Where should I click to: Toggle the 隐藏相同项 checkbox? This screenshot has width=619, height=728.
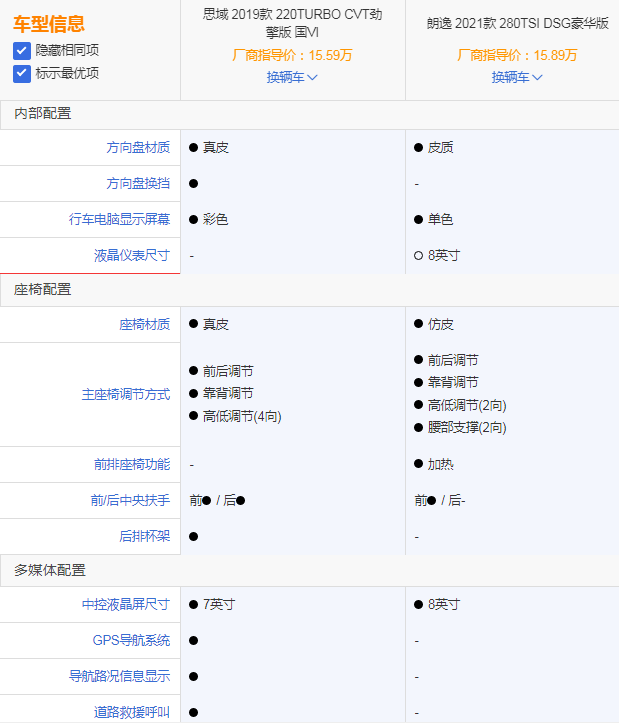22,50
